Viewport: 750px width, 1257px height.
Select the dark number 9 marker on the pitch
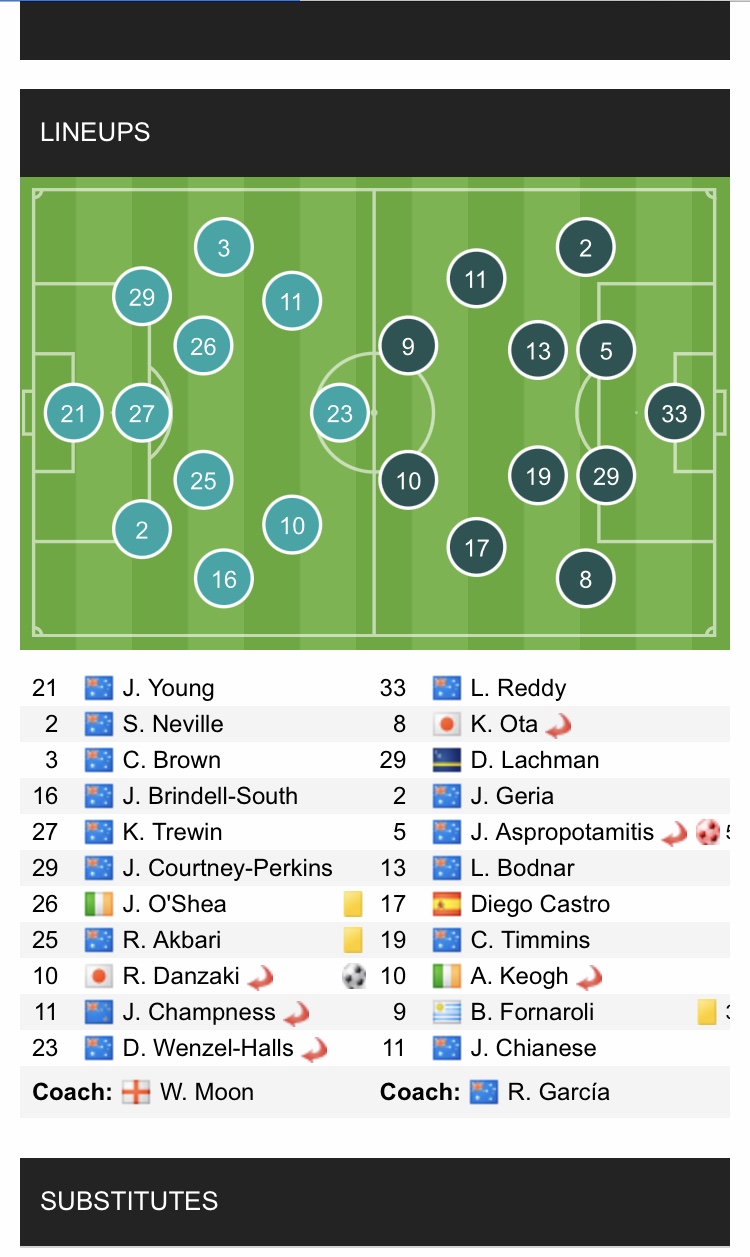coord(408,347)
